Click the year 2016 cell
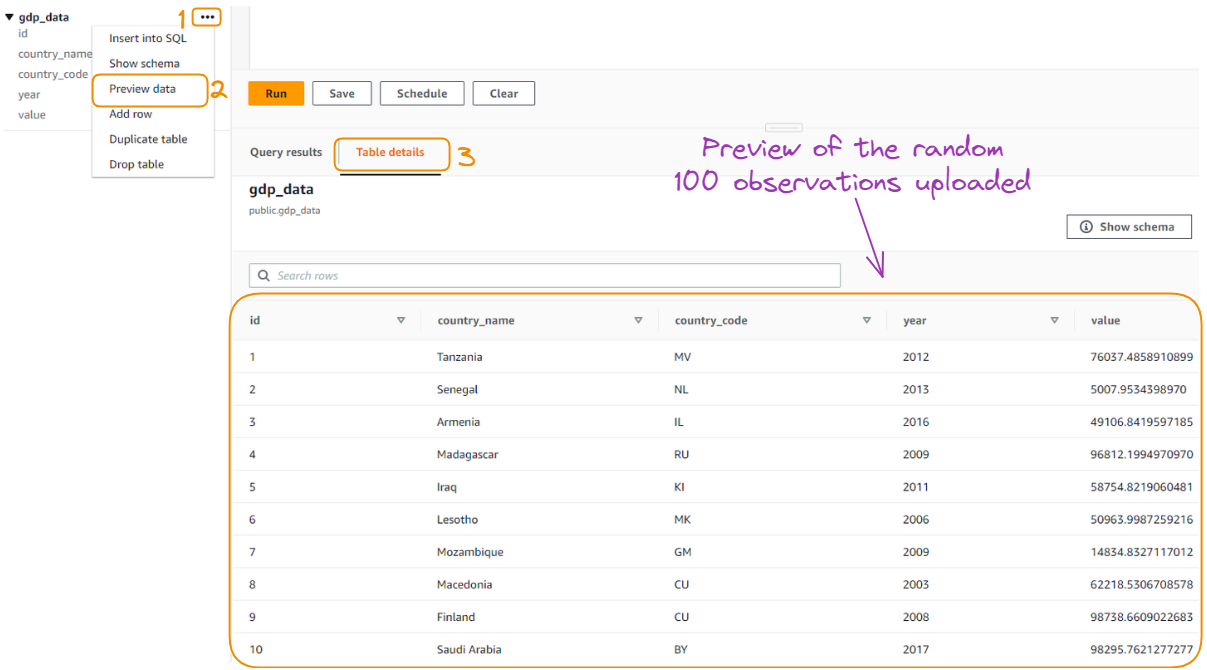The image size is (1207, 670). [x=916, y=422]
